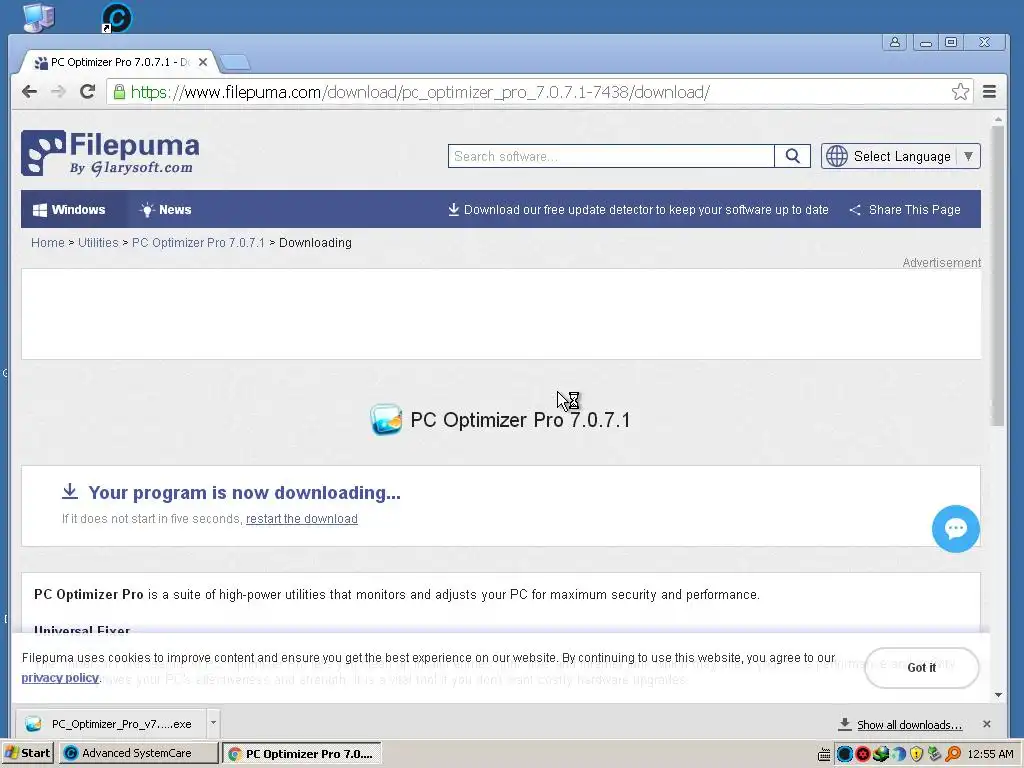Screen dimensions: 1024x768
Task: Close the downloads bar
Action: tap(987, 724)
